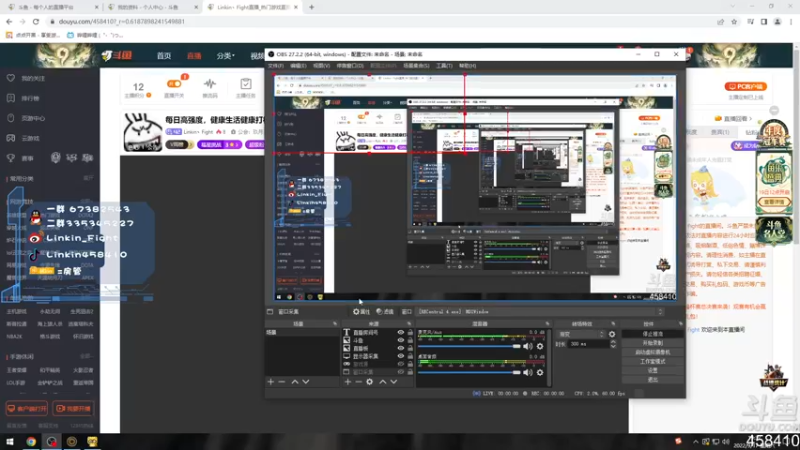Open source properties gear below OBS Sources list
Image resolution: width=800 pixels, height=450 pixels.
pyautogui.click(x=370, y=382)
